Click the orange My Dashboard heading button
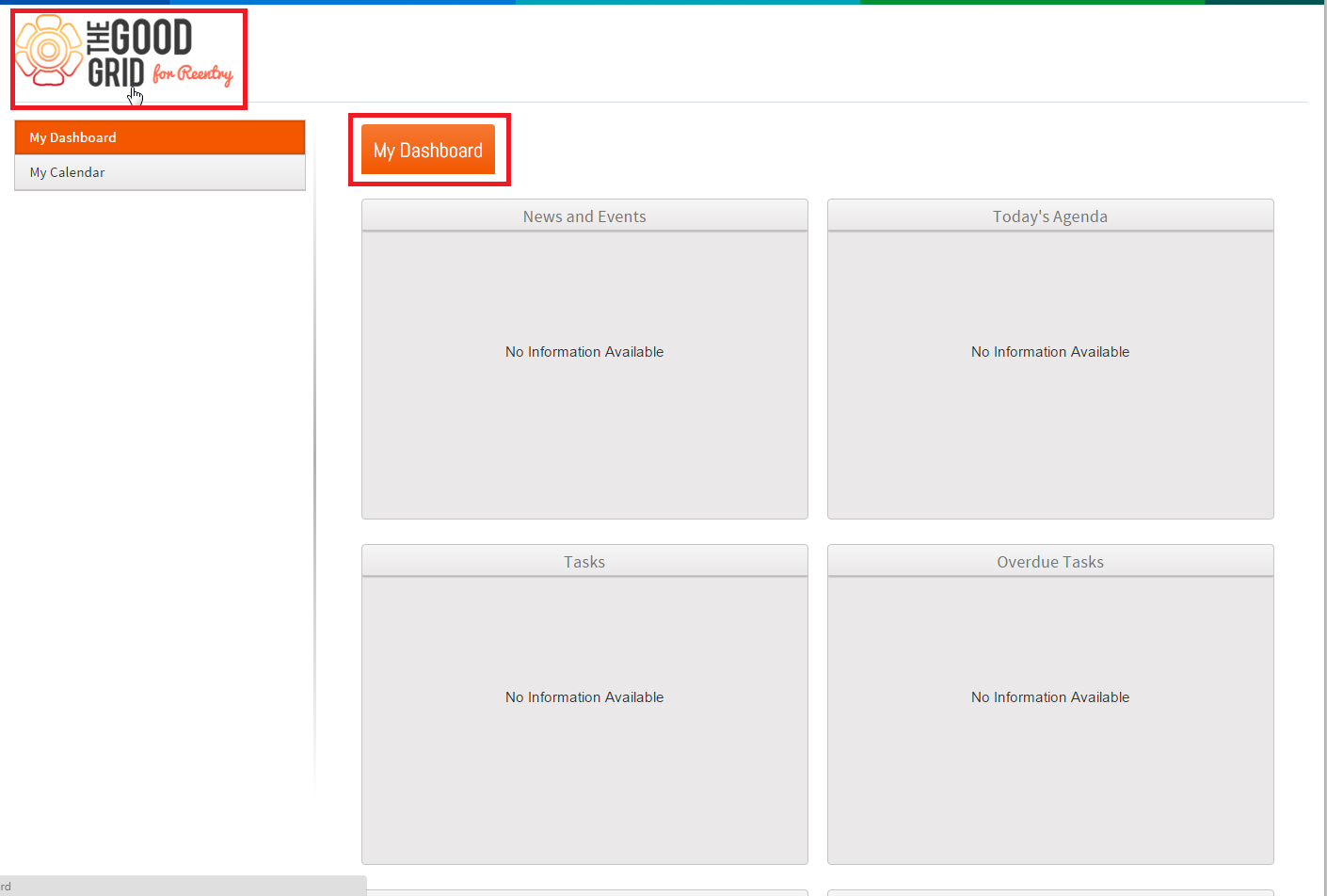Screen dimensions: 1327x896 tap(428, 150)
